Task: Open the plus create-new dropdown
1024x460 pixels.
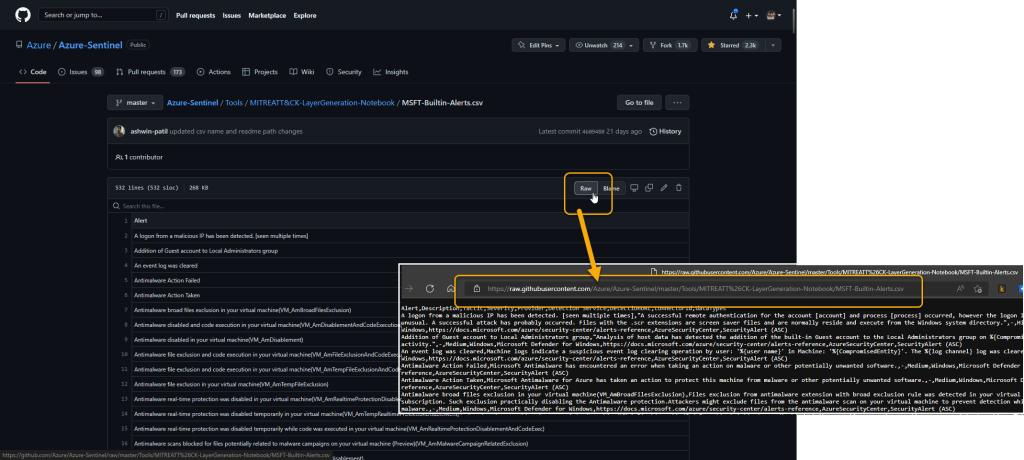Action: point(752,15)
